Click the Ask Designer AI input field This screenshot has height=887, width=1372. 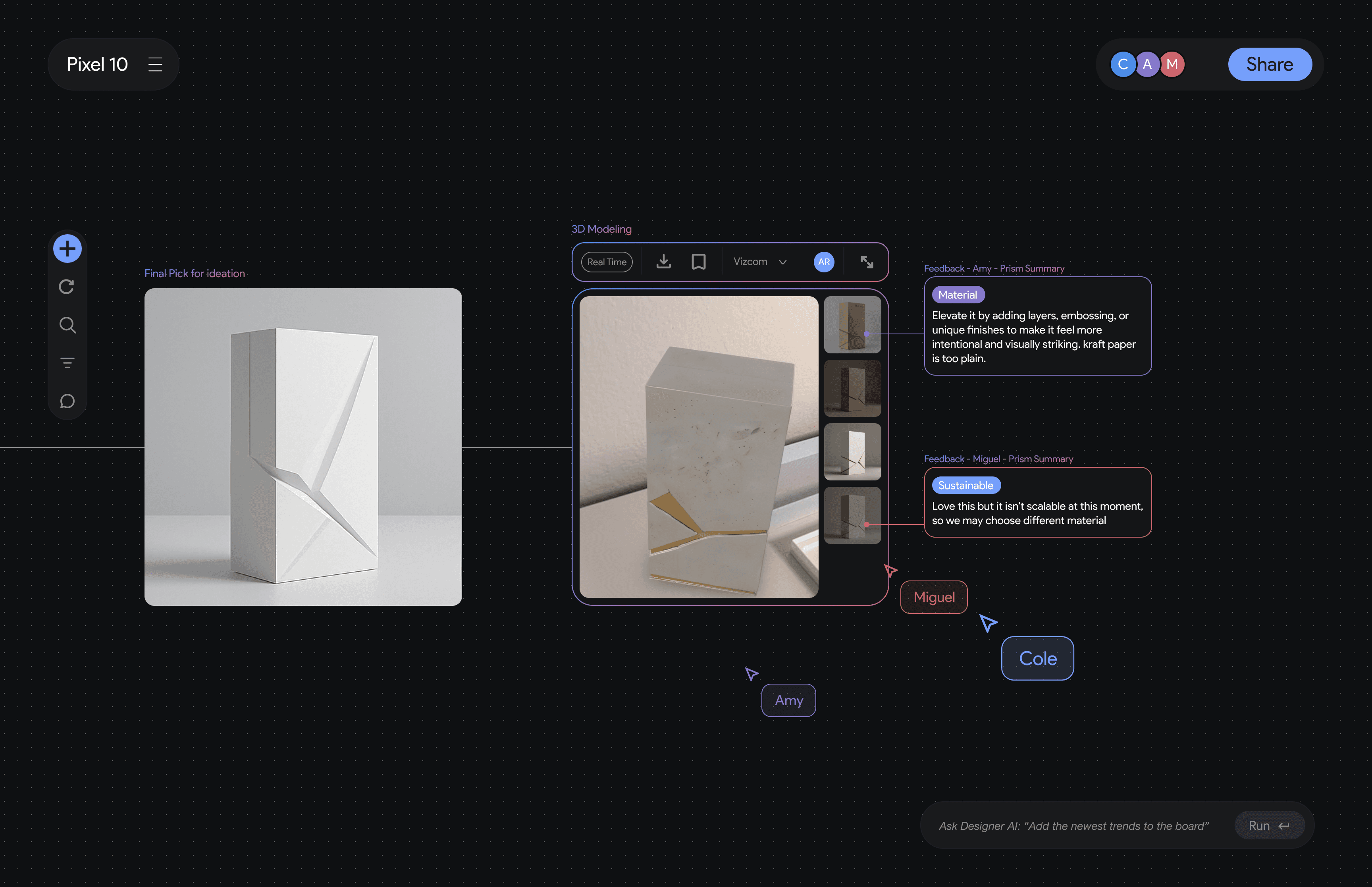tap(1074, 825)
